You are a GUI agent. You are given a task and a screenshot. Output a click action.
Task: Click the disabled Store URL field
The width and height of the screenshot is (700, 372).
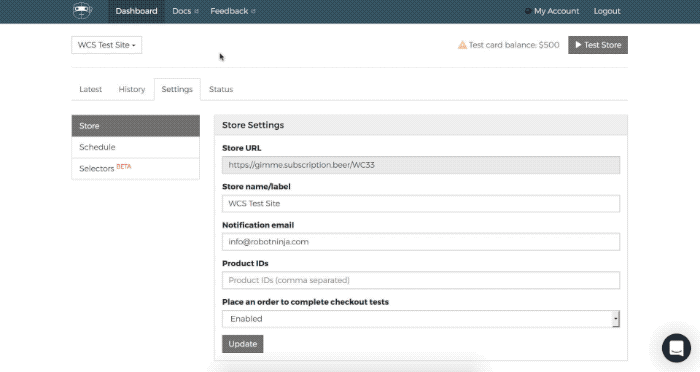421,165
